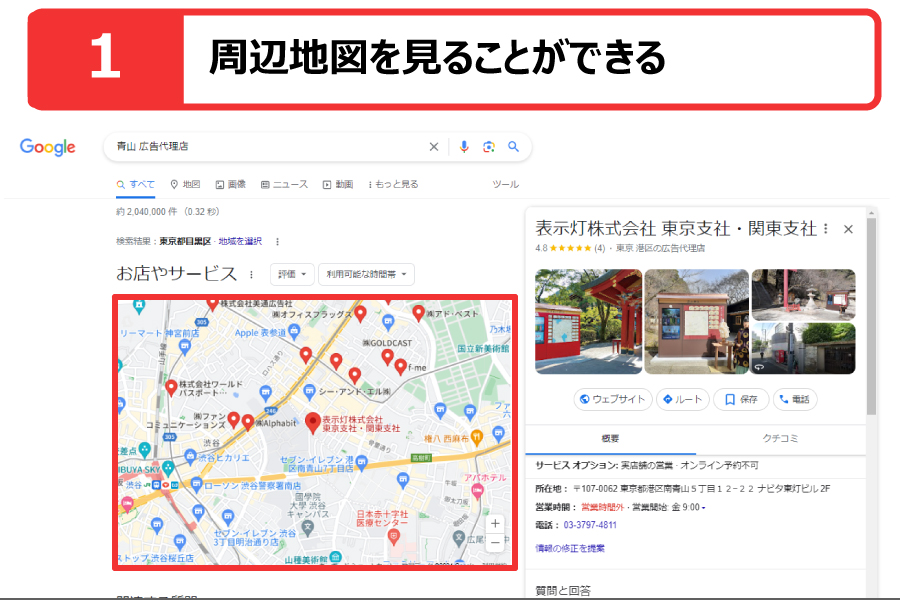Image resolution: width=900 pixels, height=600 pixels.
Task: Click the 表示灯株式会社 東京支社・関東支社 panel title
Action: click(x=676, y=229)
